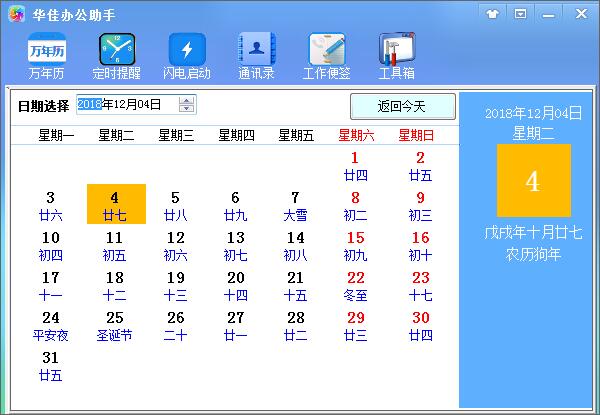Select highlighted date 4 廿七
Viewport: 600px width, 415px height.
click(116, 205)
